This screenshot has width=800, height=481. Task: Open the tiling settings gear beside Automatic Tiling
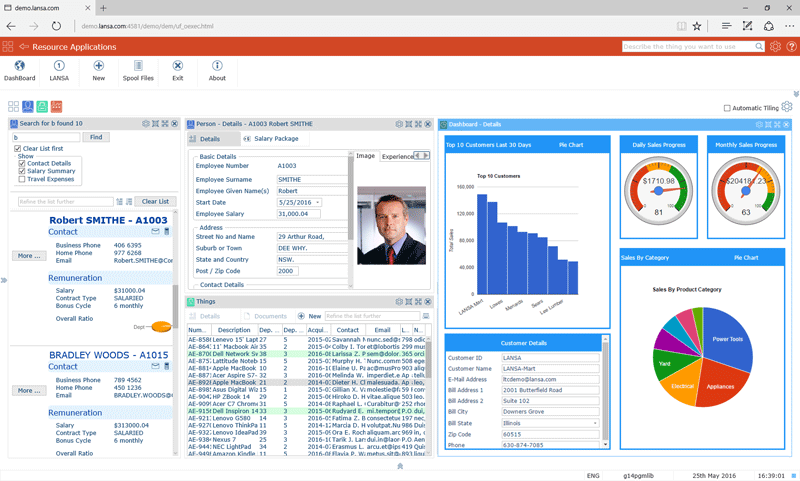(x=787, y=107)
